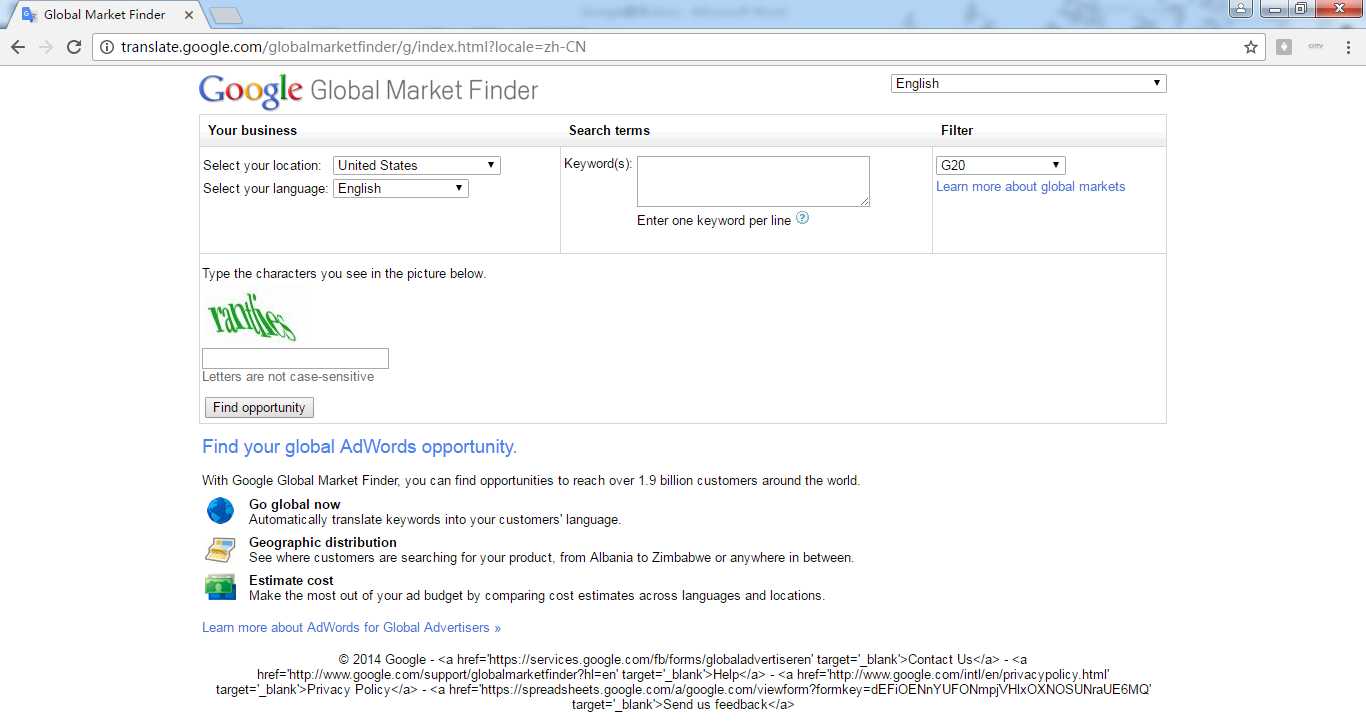The width and height of the screenshot is (1366, 721).
Task: Open the gray square extension icon
Action: point(1284,47)
